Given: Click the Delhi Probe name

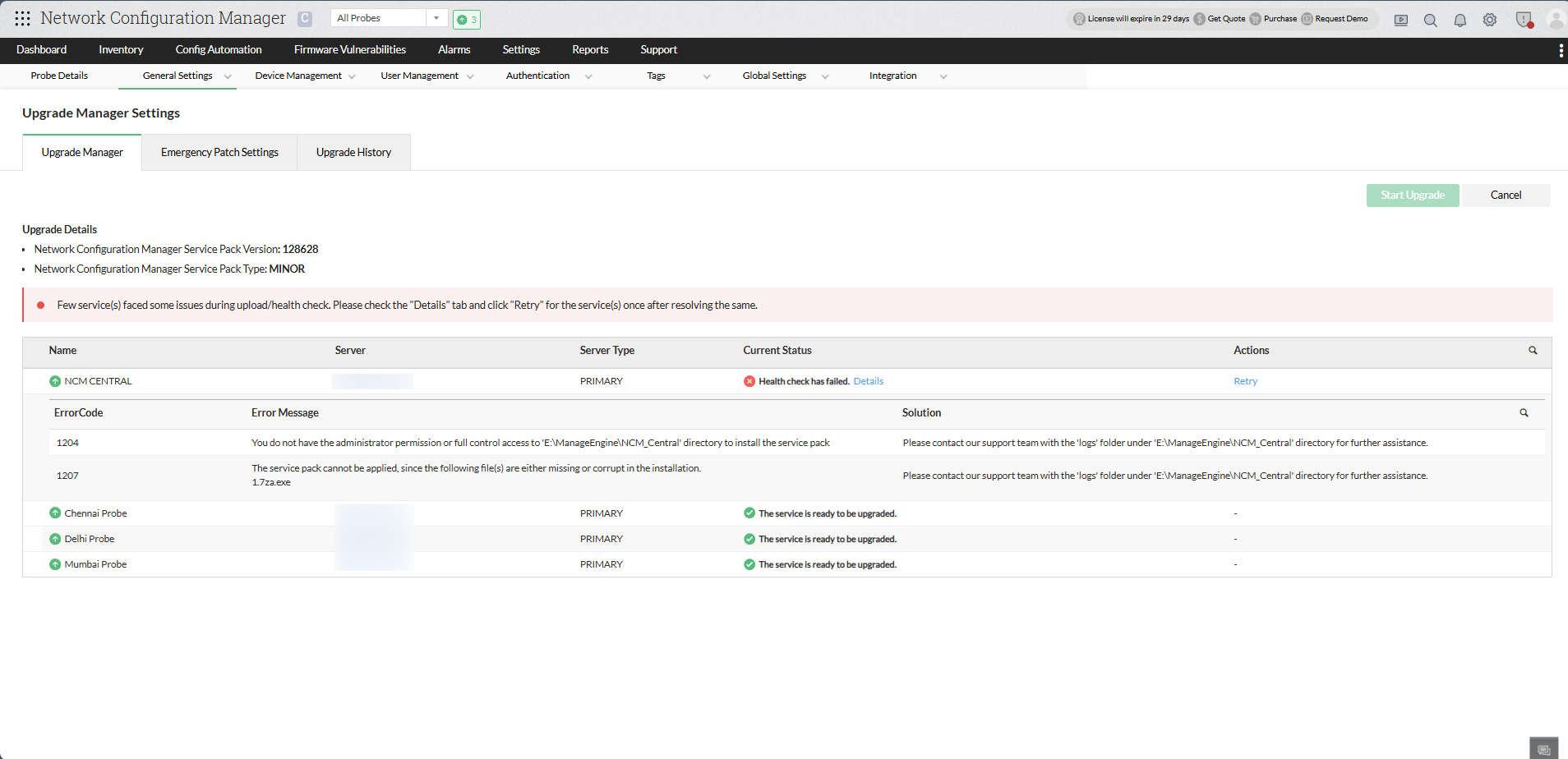Looking at the screenshot, I should (90, 539).
